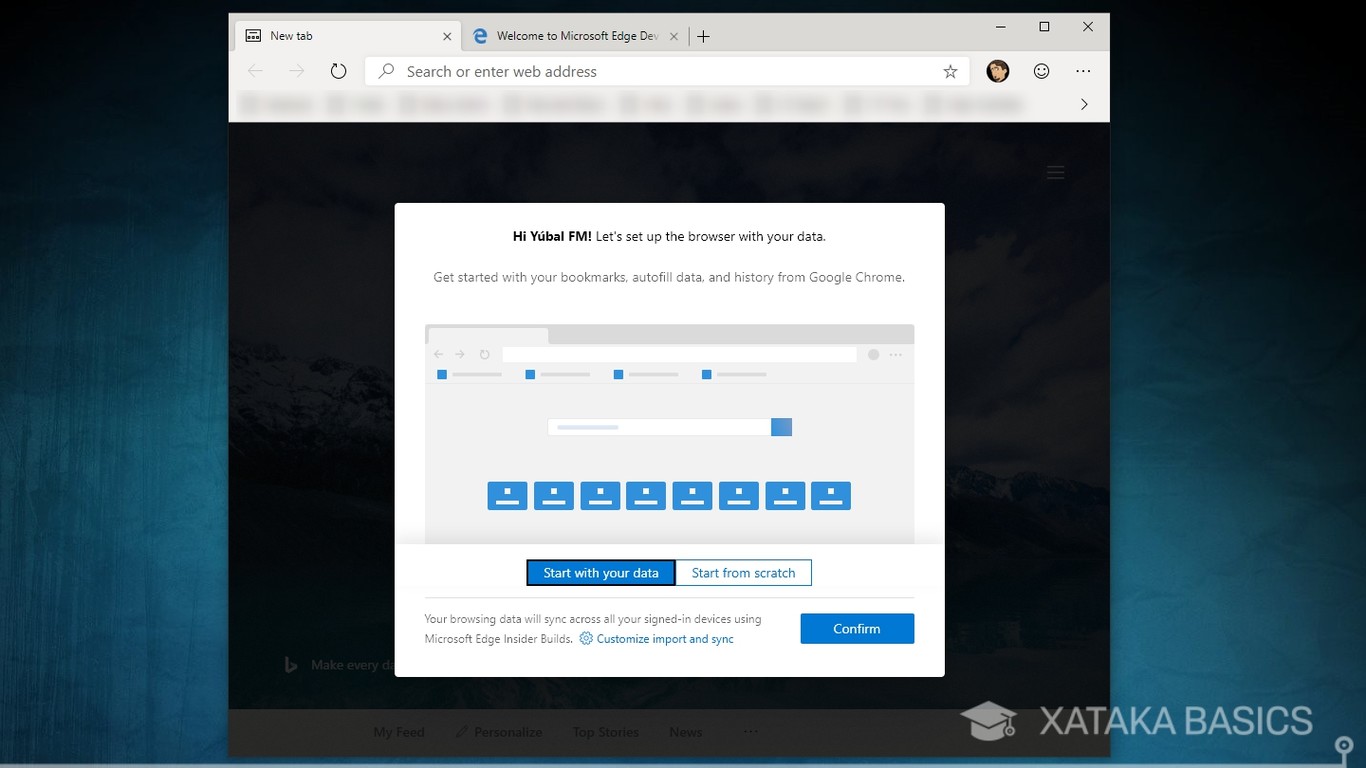The image size is (1366, 768).
Task: Select Top Stories in the feed menu
Action: 605,732
